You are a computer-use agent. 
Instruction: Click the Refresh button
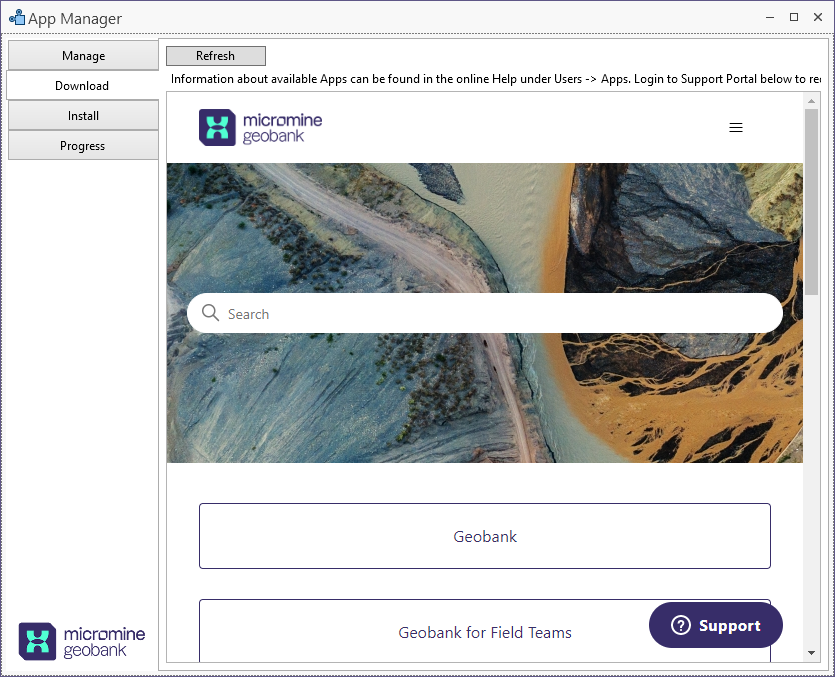pos(216,55)
